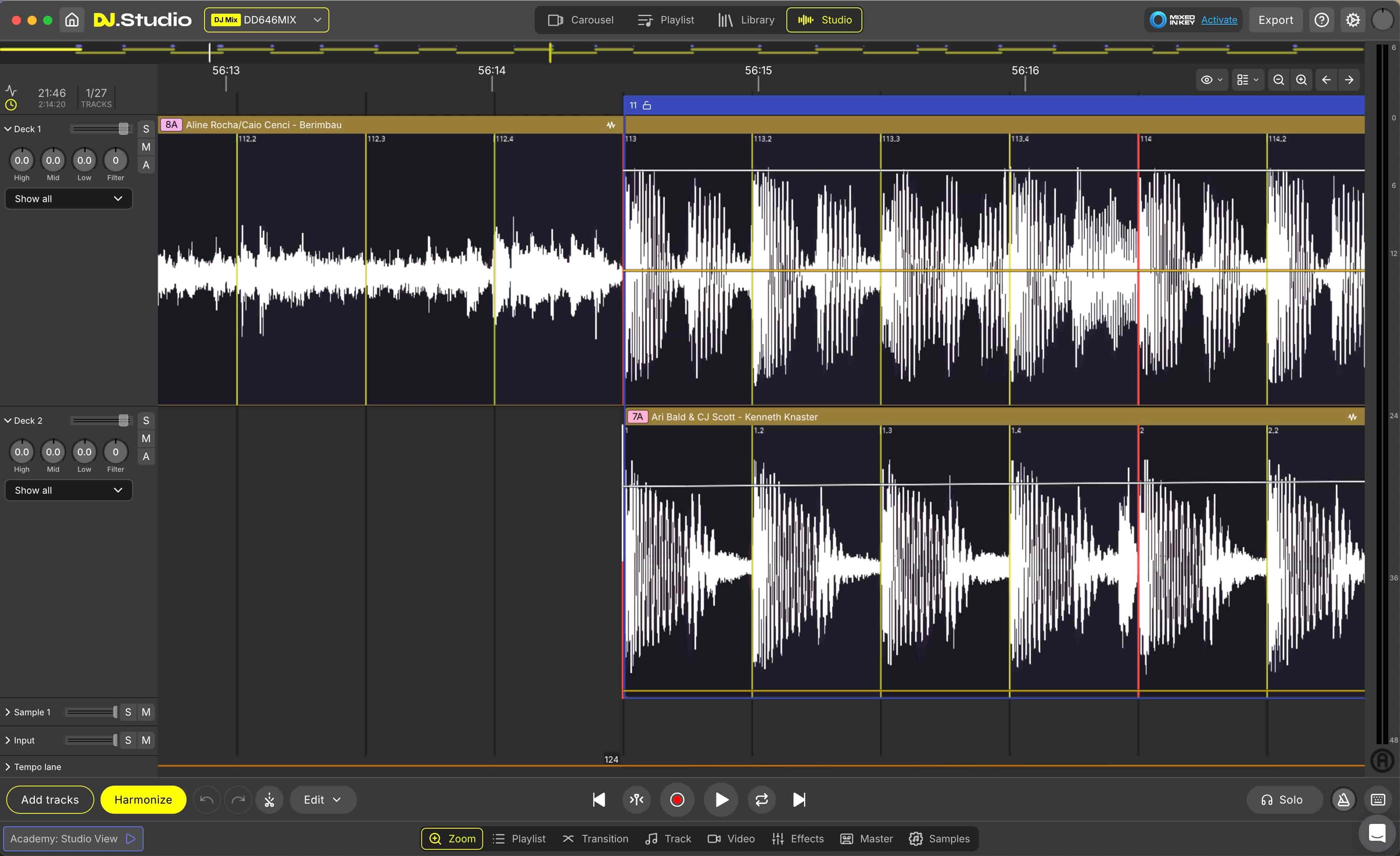Expand the Tempo lane
The height and width of the screenshot is (856, 1400).
coord(8,767)
